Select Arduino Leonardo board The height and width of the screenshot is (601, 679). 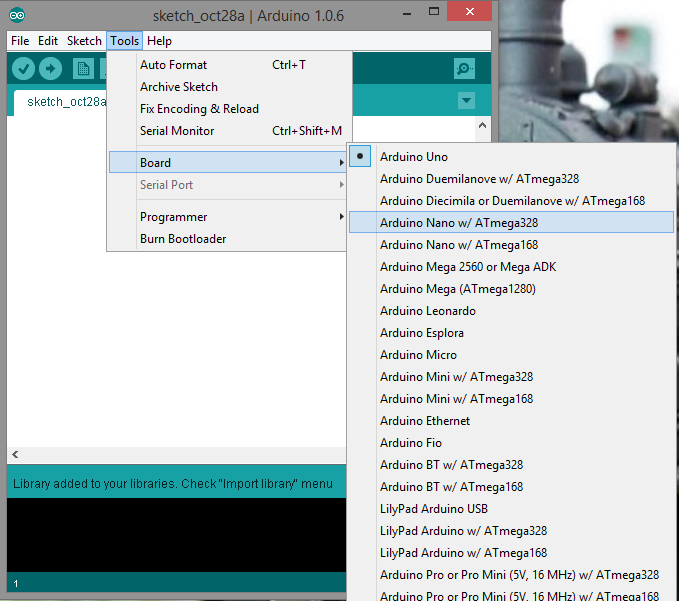point(511,311)
